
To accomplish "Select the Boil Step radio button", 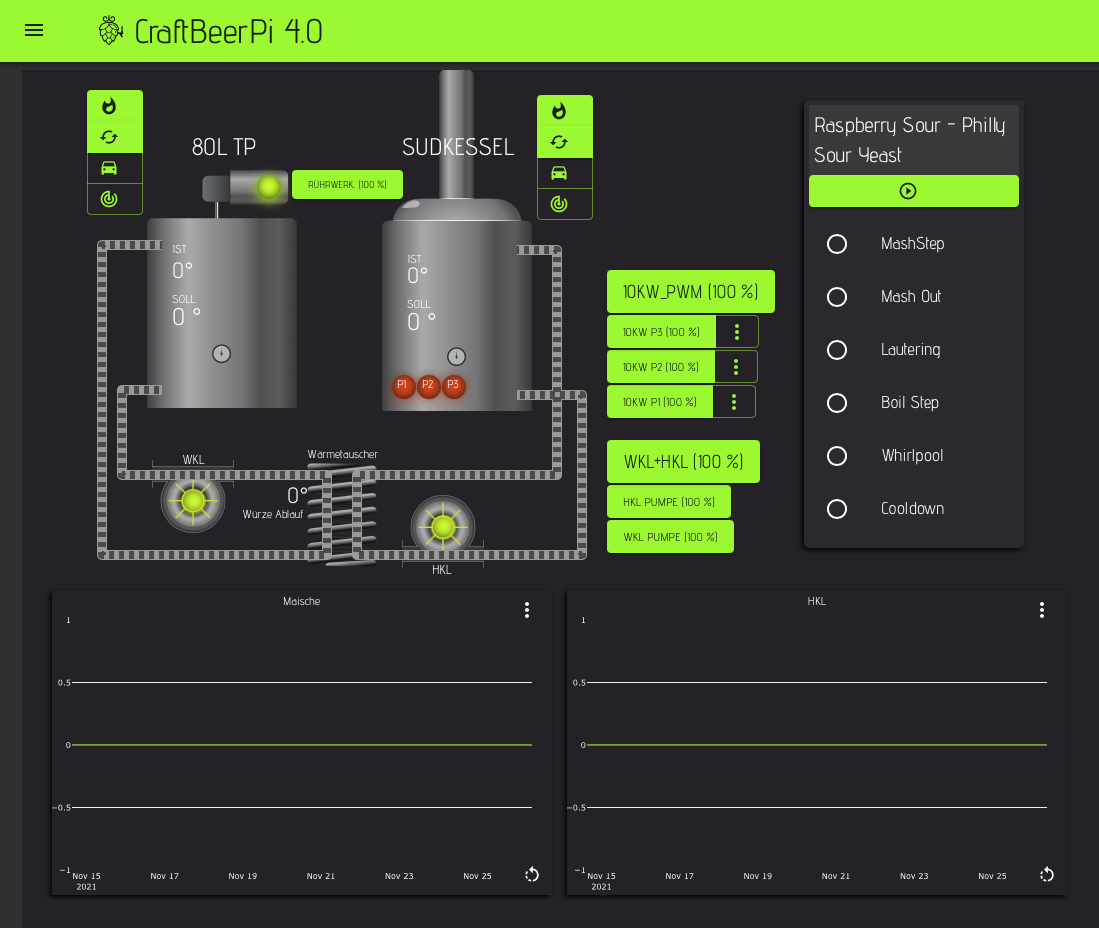I will click(837, 403).
